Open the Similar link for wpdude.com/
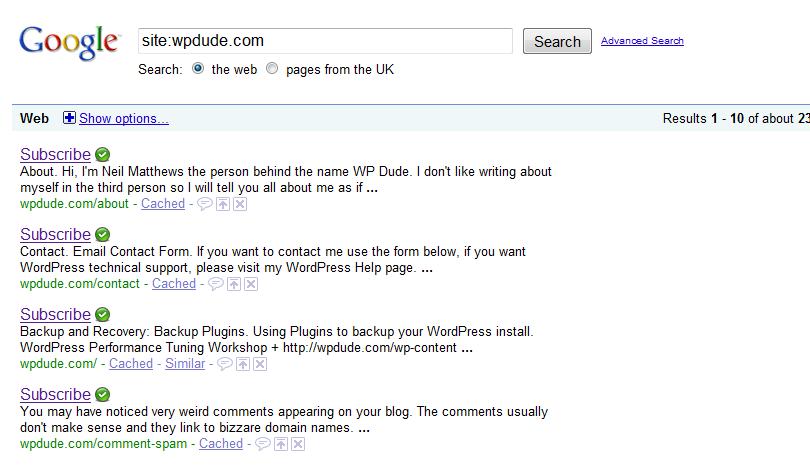 [185, 363]
